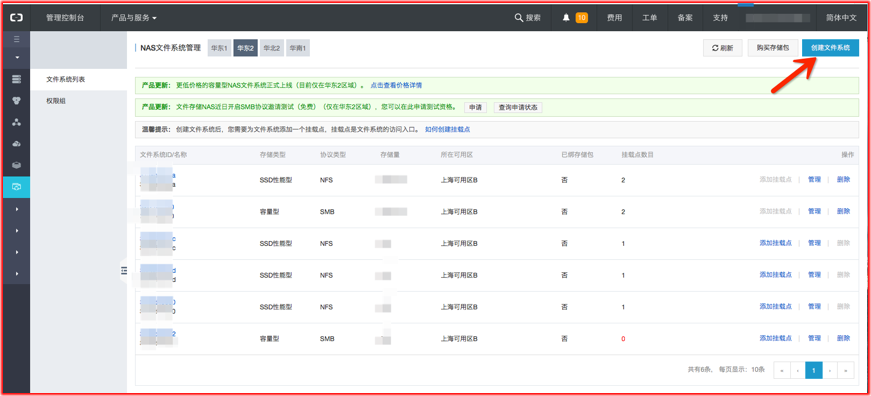
Task: Open notifications via the bell icon
Action: [566, 18]
